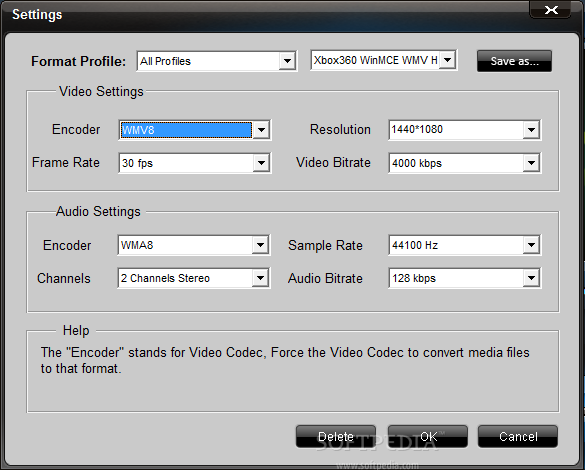Click the Encoder help description text
Viewport: 585px width, 470px height.
(285, 360)
